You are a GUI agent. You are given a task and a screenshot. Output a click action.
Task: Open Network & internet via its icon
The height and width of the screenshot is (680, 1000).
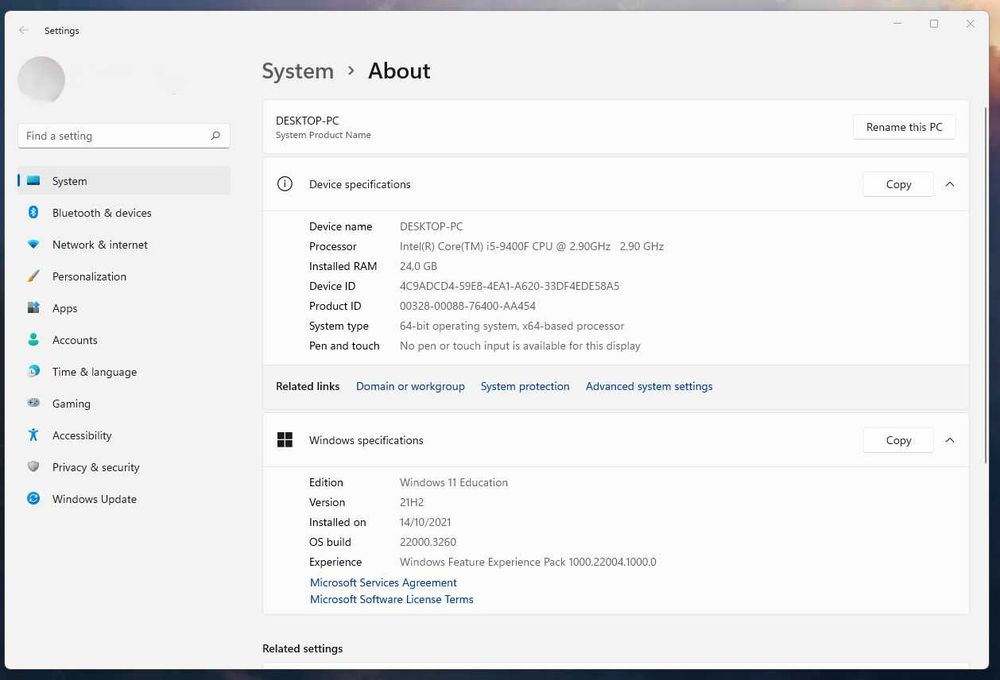click(33, 245)
